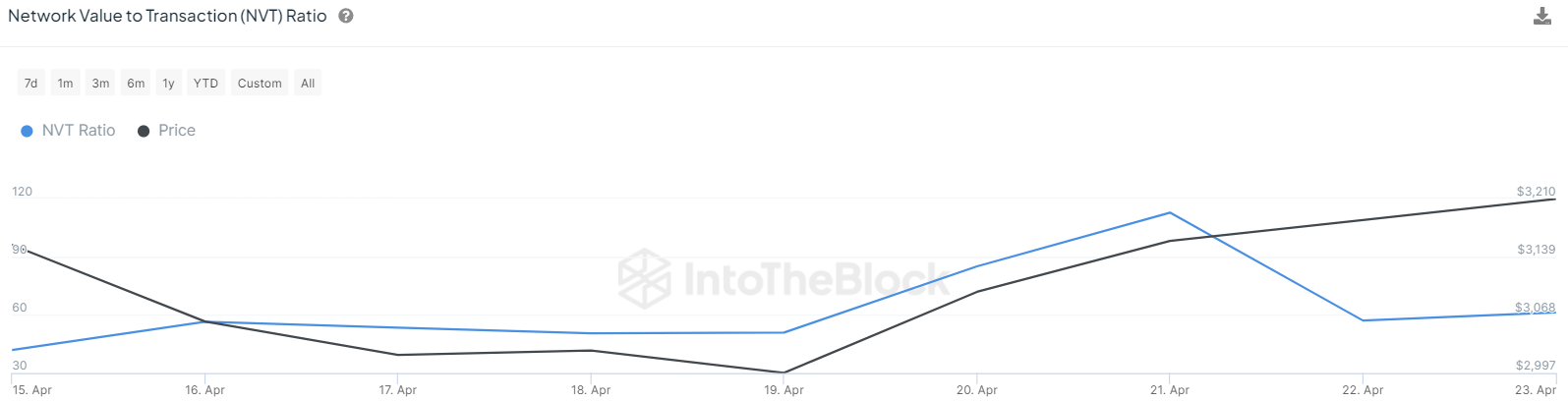Click the price endpoint near $3,210
Image resolution: width=1568 pixels, height=401 pixels.
point(1555,200)
